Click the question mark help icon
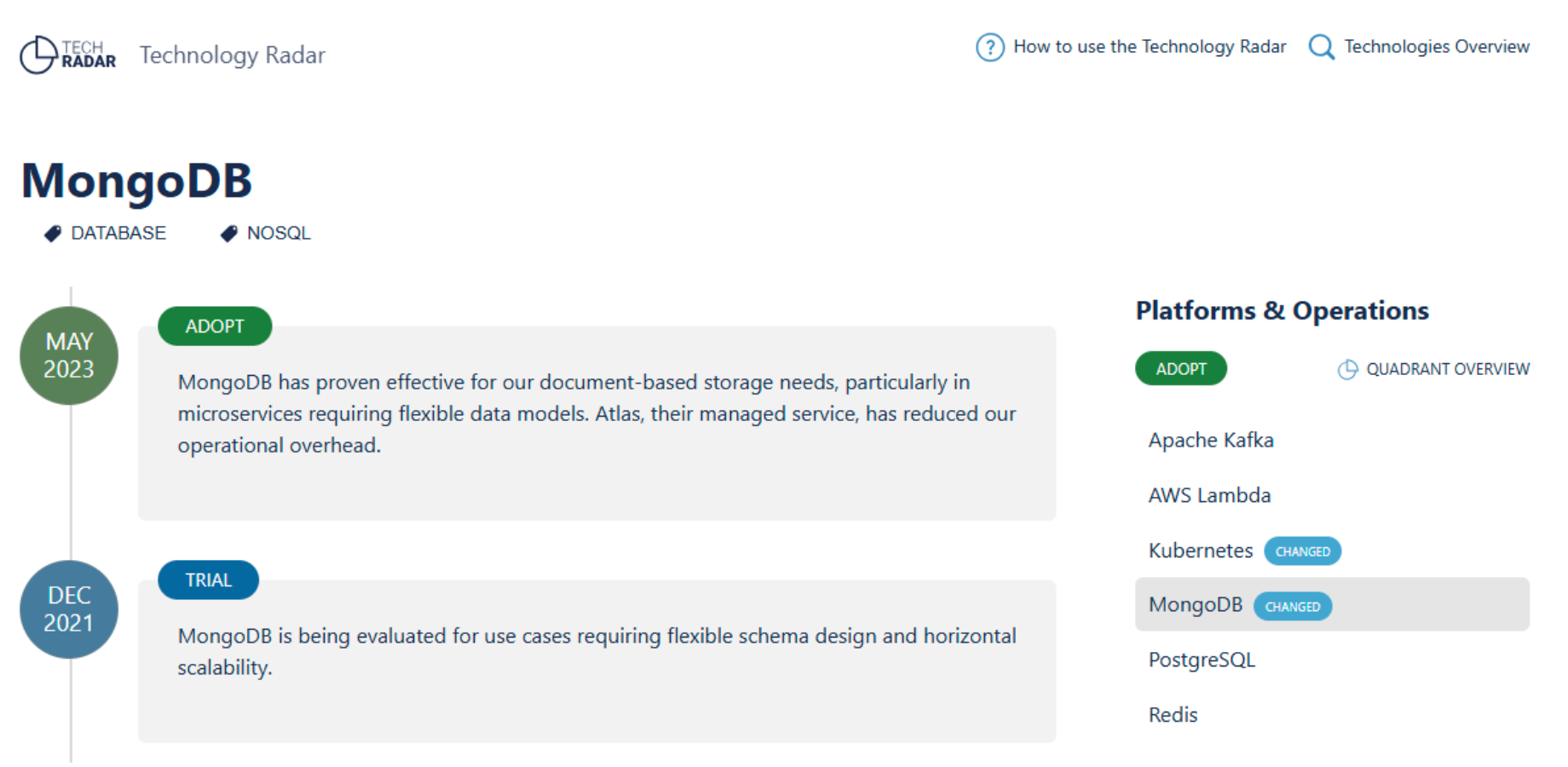 click(989, 47)
